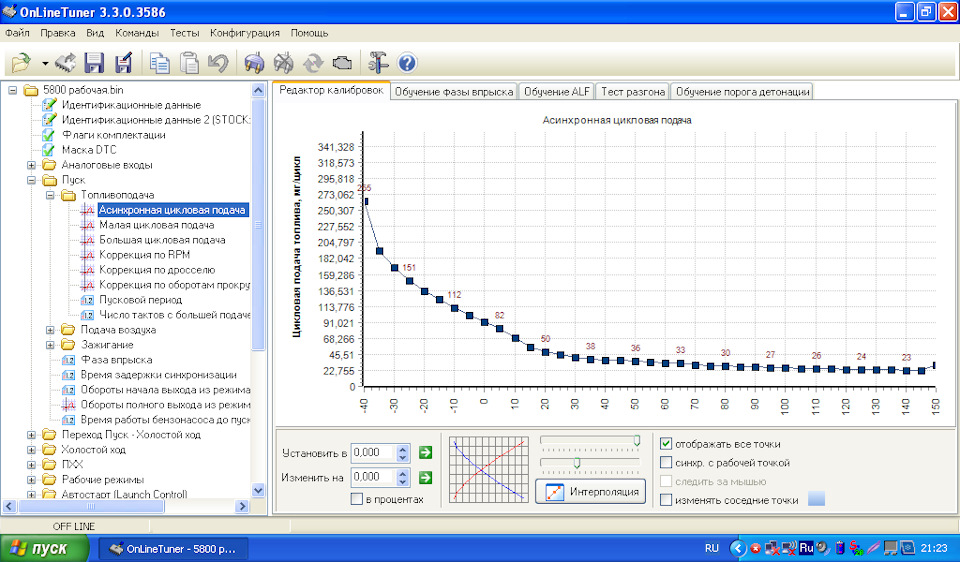
Task: Click the blue plug connect icon
Action: [255, 63]
